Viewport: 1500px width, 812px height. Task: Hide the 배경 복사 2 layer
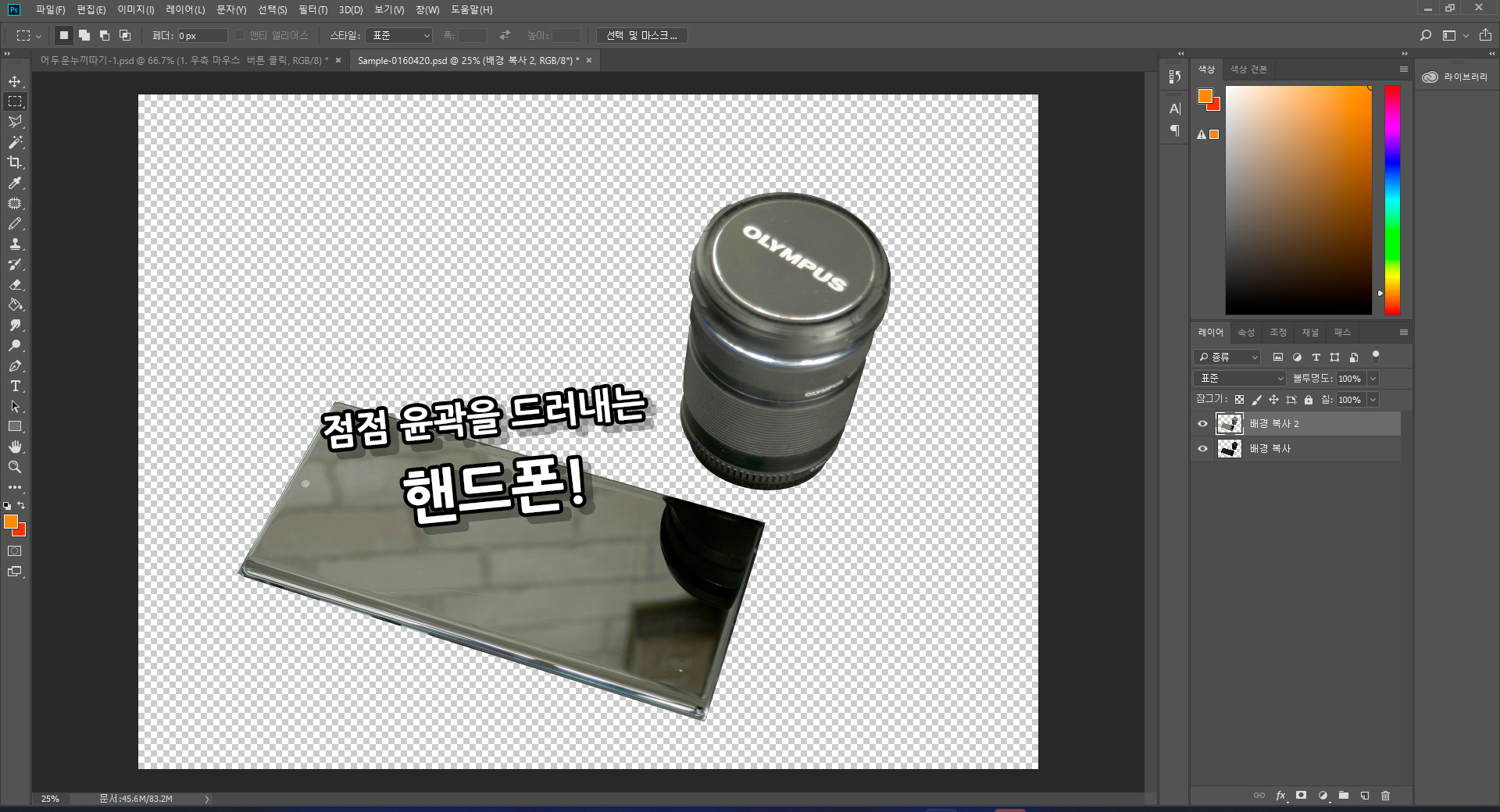click(x=1202, y=424)
